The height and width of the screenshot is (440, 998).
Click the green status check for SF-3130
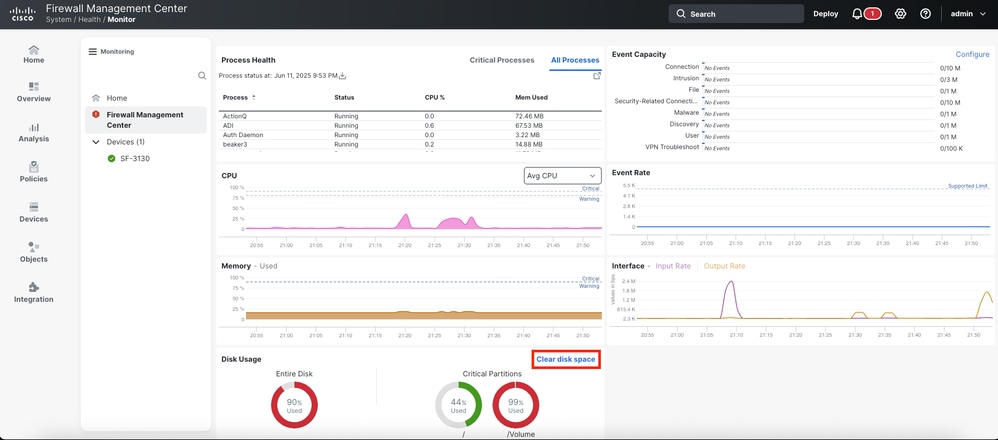[111, 159]
